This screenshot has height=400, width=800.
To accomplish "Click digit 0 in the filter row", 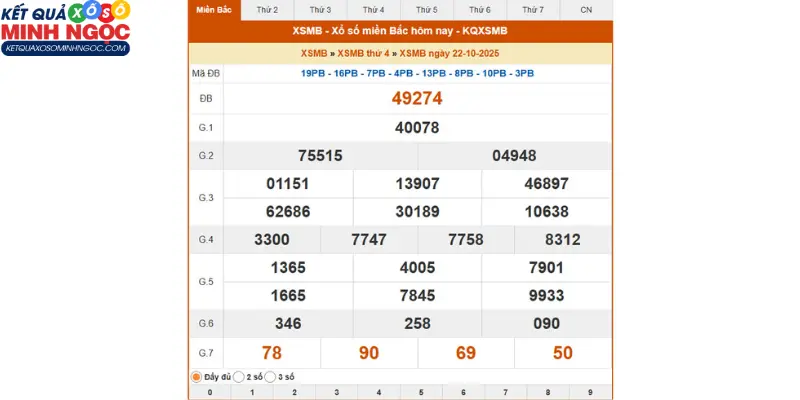I will point(210,392).
